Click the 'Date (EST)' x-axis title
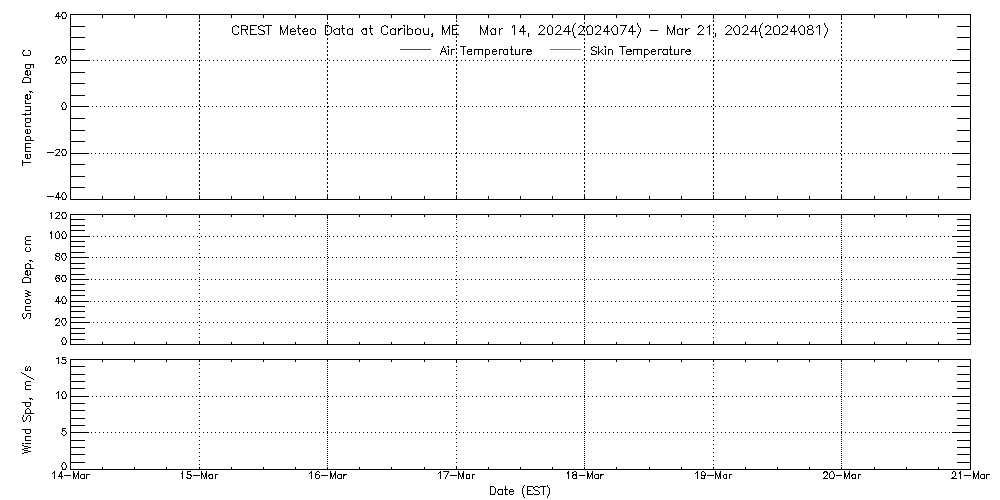The width and height of the screenshot is (1000, 500). coord(520,491)
